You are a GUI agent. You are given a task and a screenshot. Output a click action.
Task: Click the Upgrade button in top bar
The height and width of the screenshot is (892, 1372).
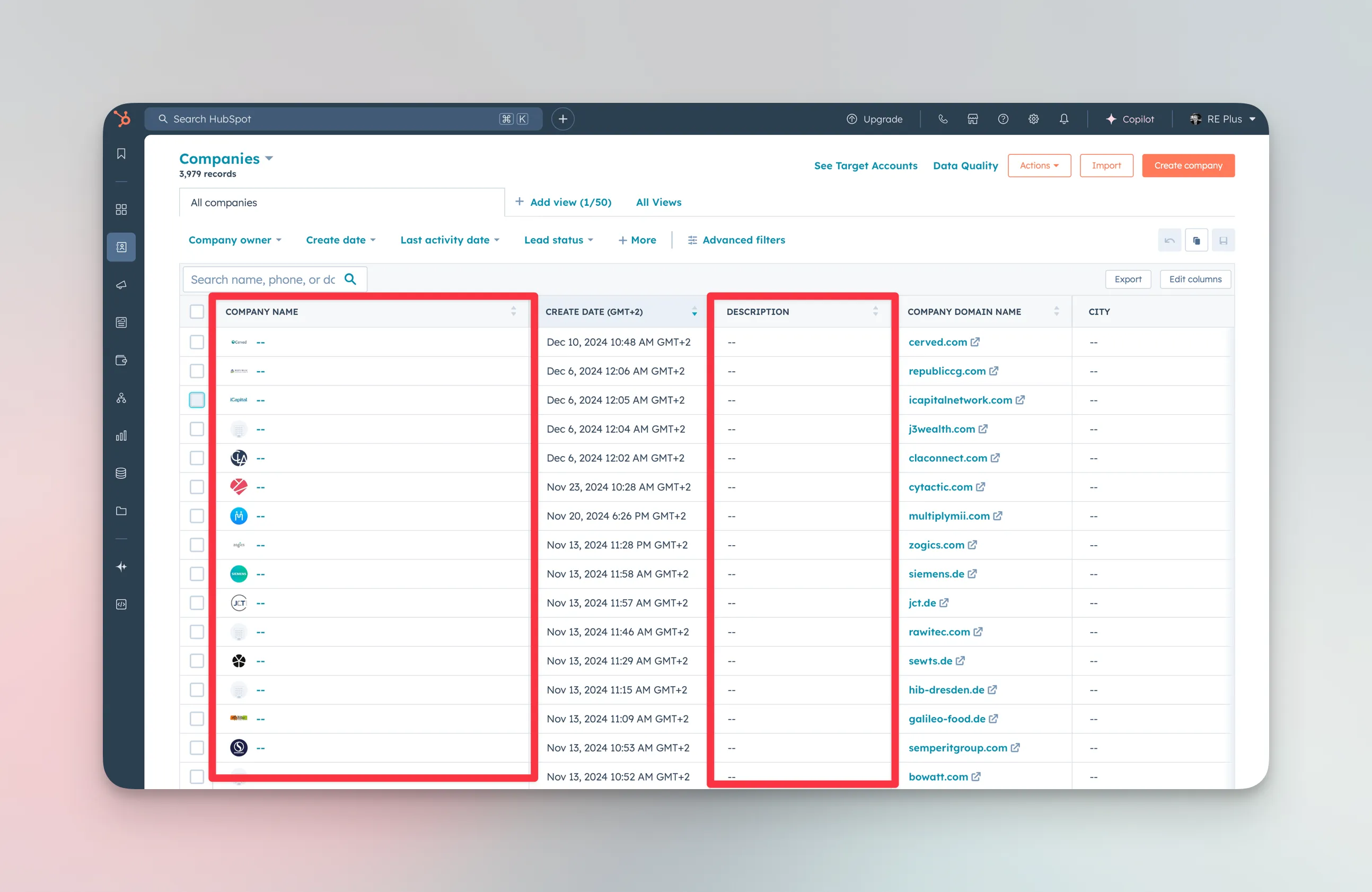point(875,119)
